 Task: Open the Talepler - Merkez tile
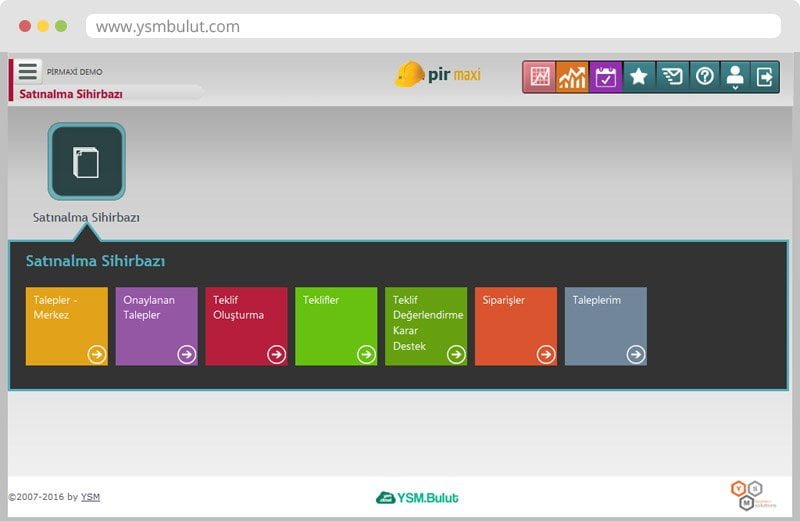(66, 326)
